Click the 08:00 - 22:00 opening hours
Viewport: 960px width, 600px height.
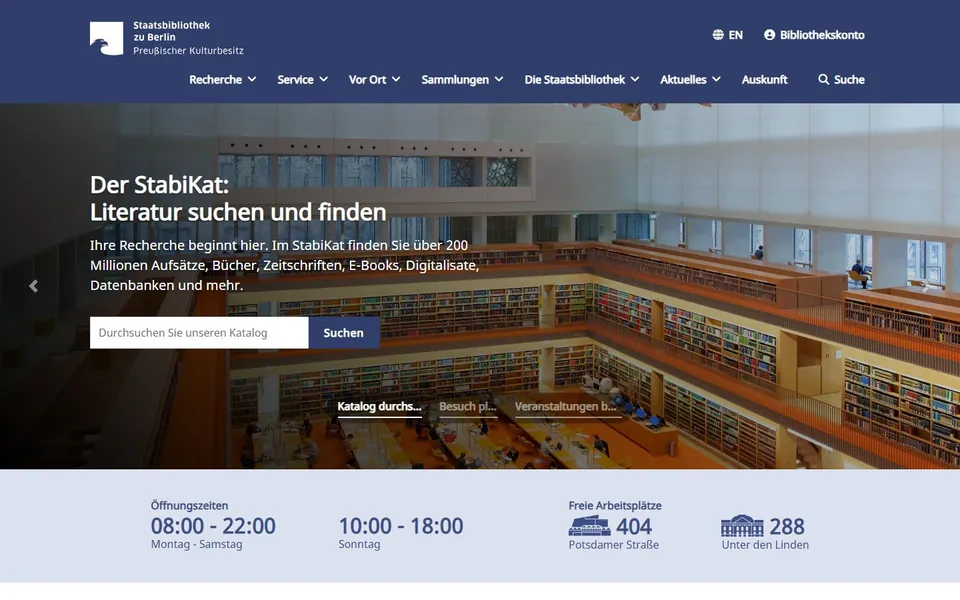click(x=213, y=526)
